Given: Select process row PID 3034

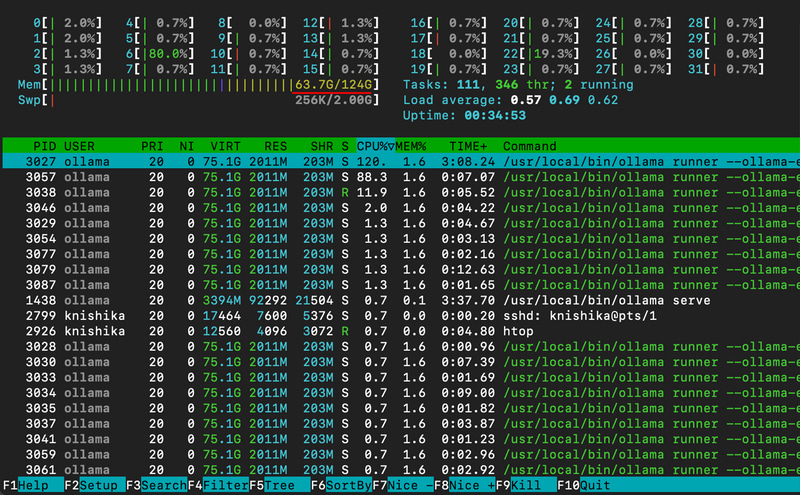Looking at the screenshot, I should pyautogui.click(x=401, y=393).
